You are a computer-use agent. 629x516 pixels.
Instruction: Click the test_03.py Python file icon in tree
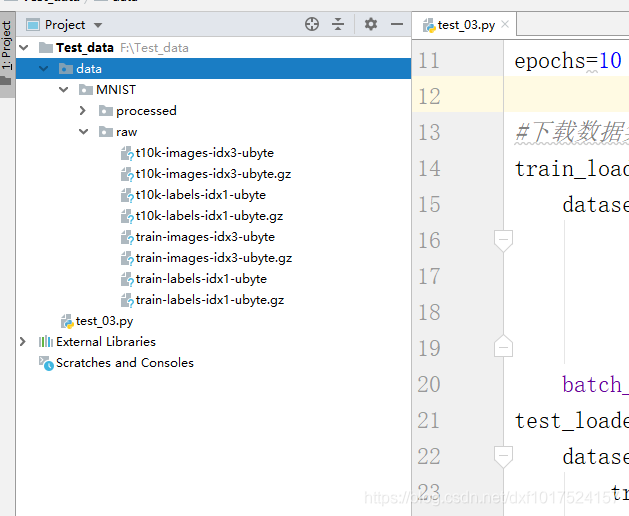pos(67,321)
